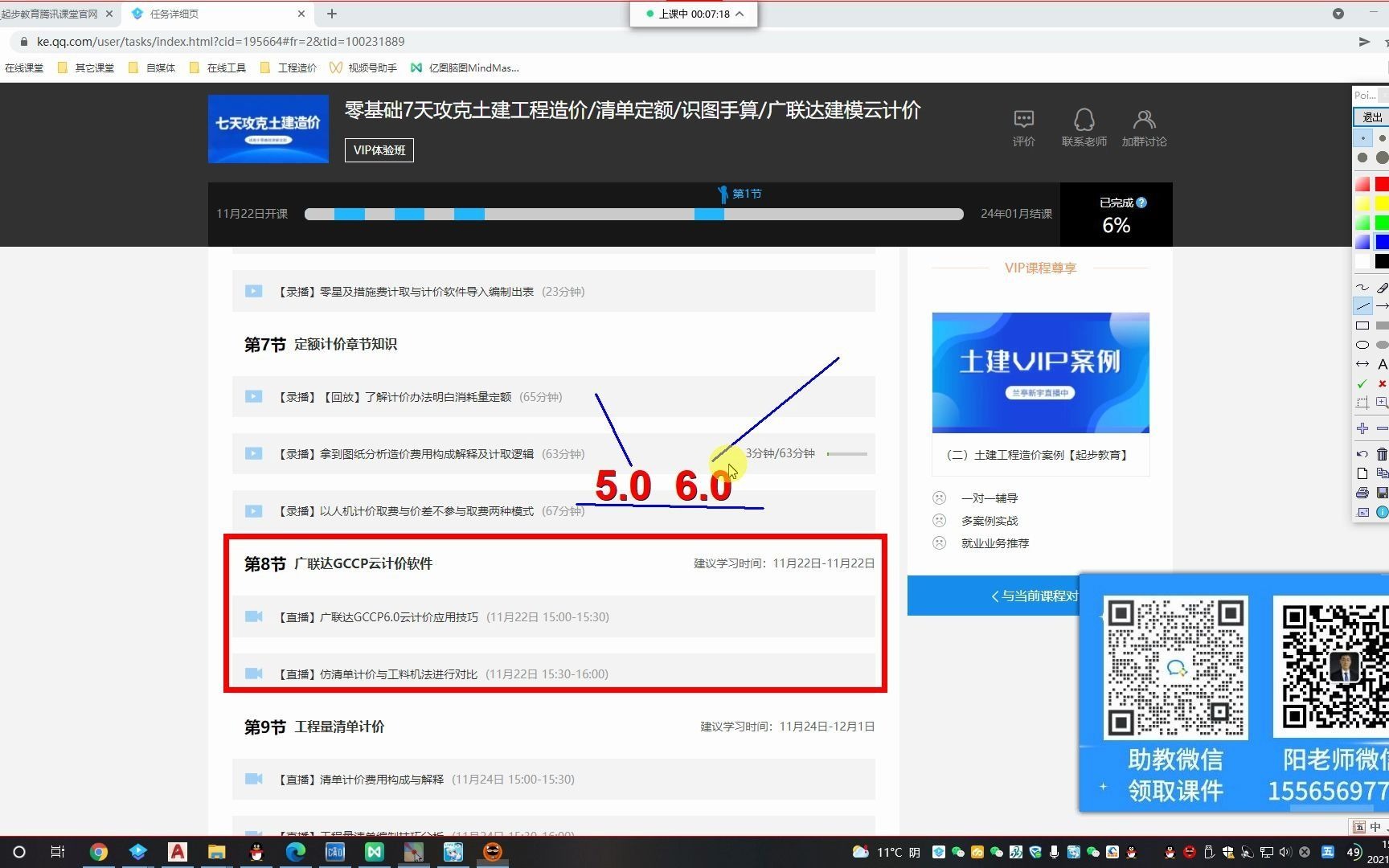
Task: Expand the 上课中 recording timer dropdown
Action: 740,14
